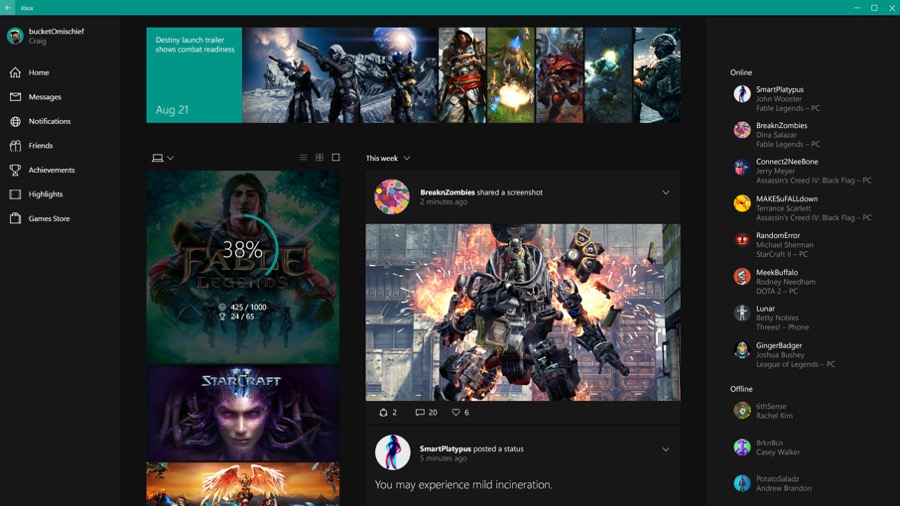Open bucketOmischief profile avatar

[x=15, y=36]
